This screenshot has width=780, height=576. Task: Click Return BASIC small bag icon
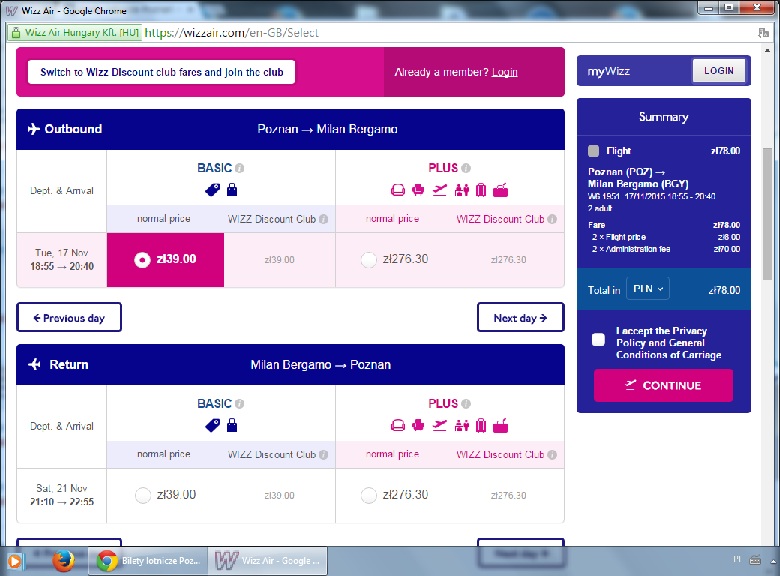point(232,425)
